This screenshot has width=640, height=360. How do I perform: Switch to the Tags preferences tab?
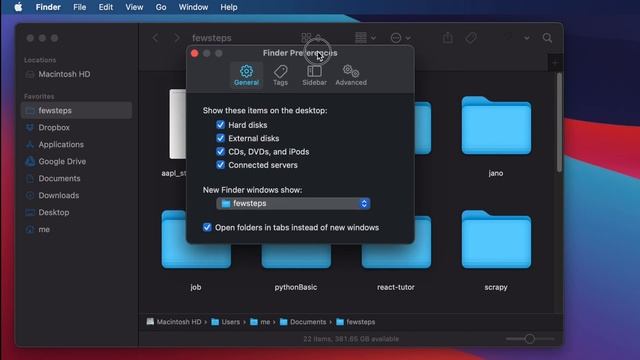(280, 75)
